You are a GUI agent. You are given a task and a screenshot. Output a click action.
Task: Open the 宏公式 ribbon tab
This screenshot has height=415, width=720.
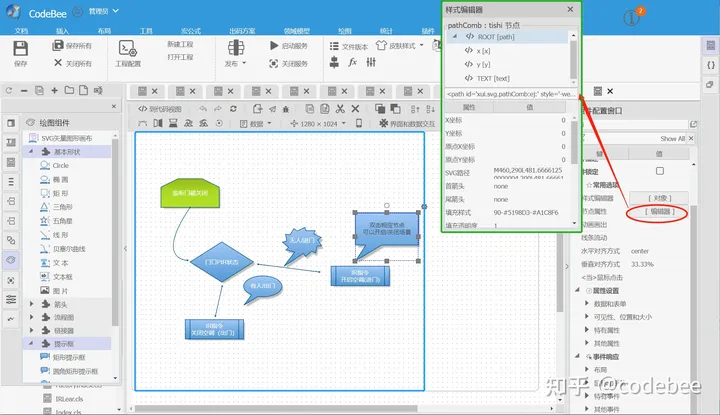(189, 31)
